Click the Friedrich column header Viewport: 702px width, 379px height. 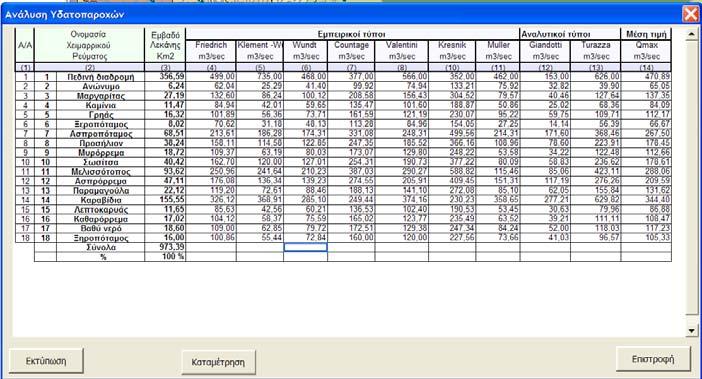211,45
